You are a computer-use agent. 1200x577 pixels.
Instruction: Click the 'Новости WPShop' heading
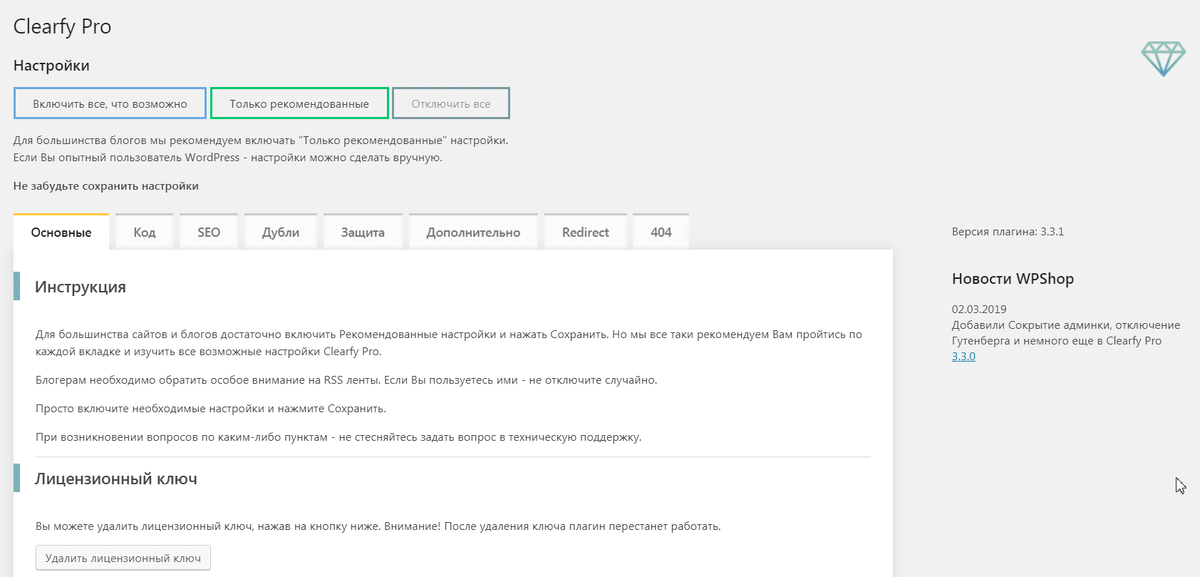point(1013,279)
